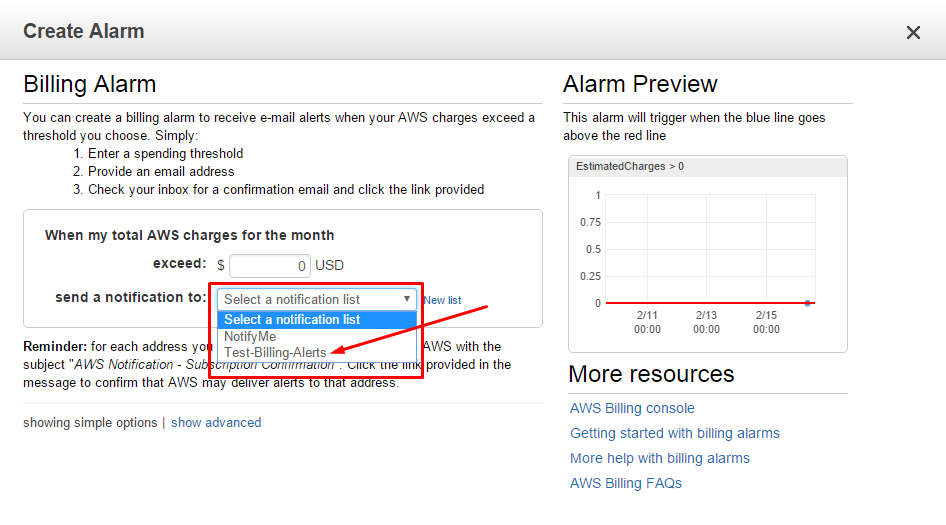The height and width of the screenshot is (525, 946).
Task: Click the 0.75 y-axis label
Action: point(591,222)
